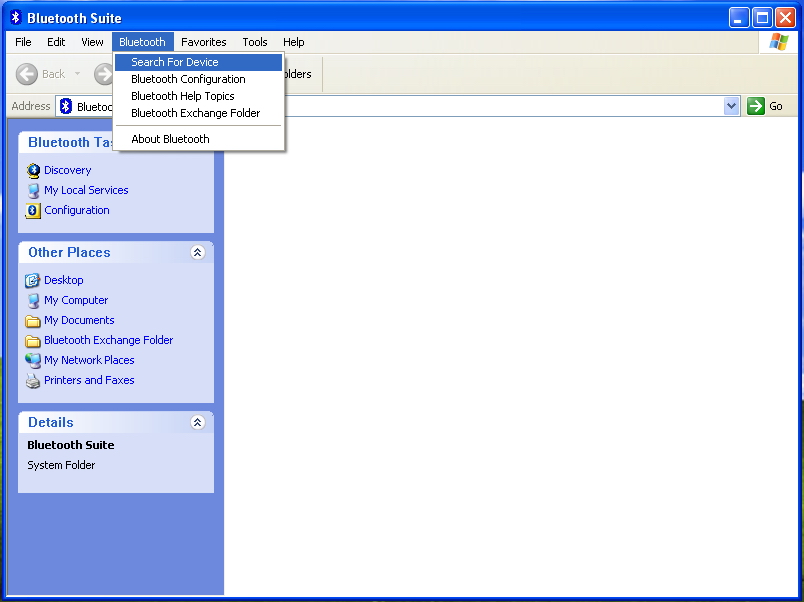Choose Bluetooth Configuration from the menu

[198, 79]
